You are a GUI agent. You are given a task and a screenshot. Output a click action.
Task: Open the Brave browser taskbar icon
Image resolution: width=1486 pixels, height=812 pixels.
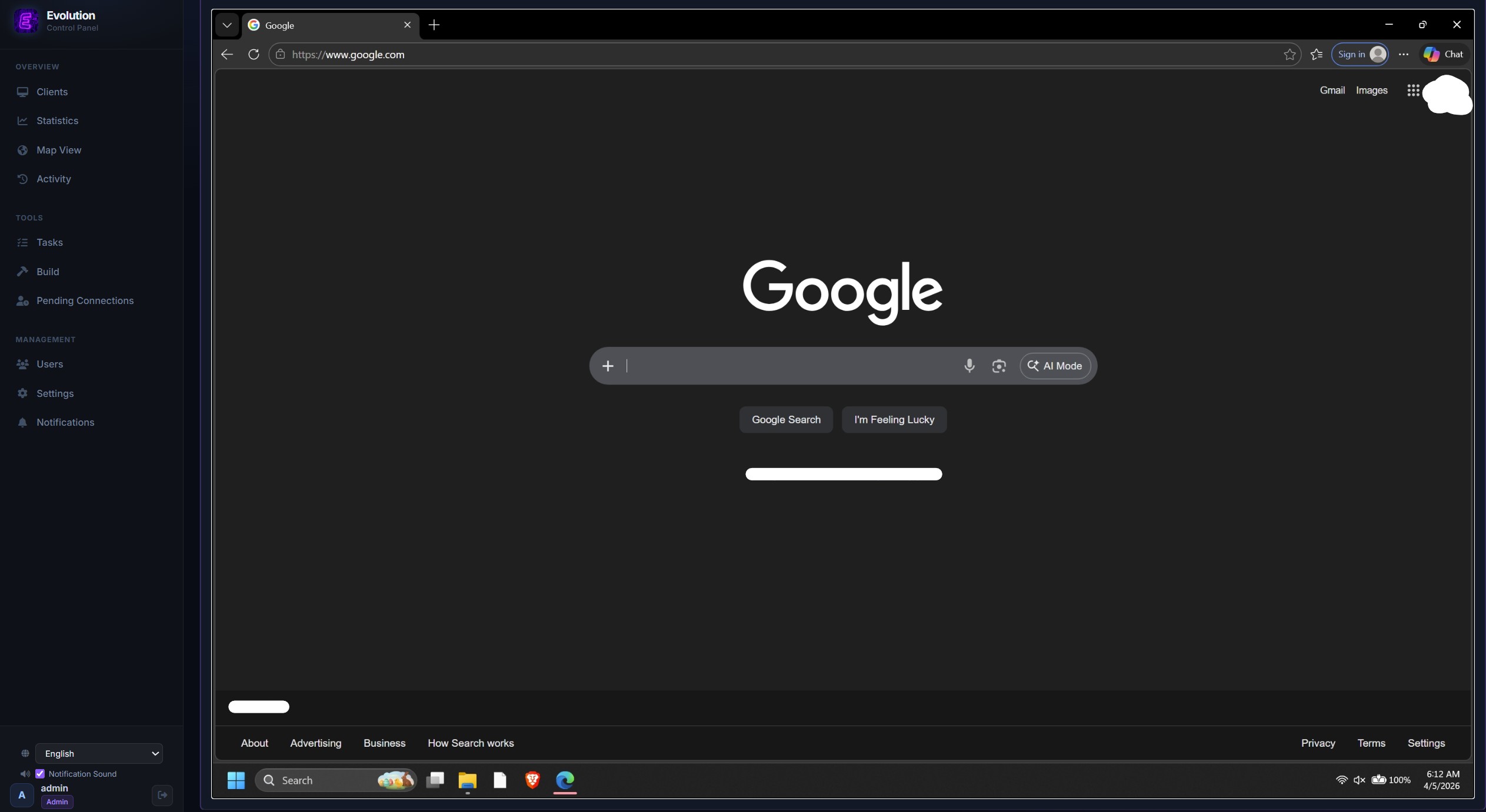532,780
